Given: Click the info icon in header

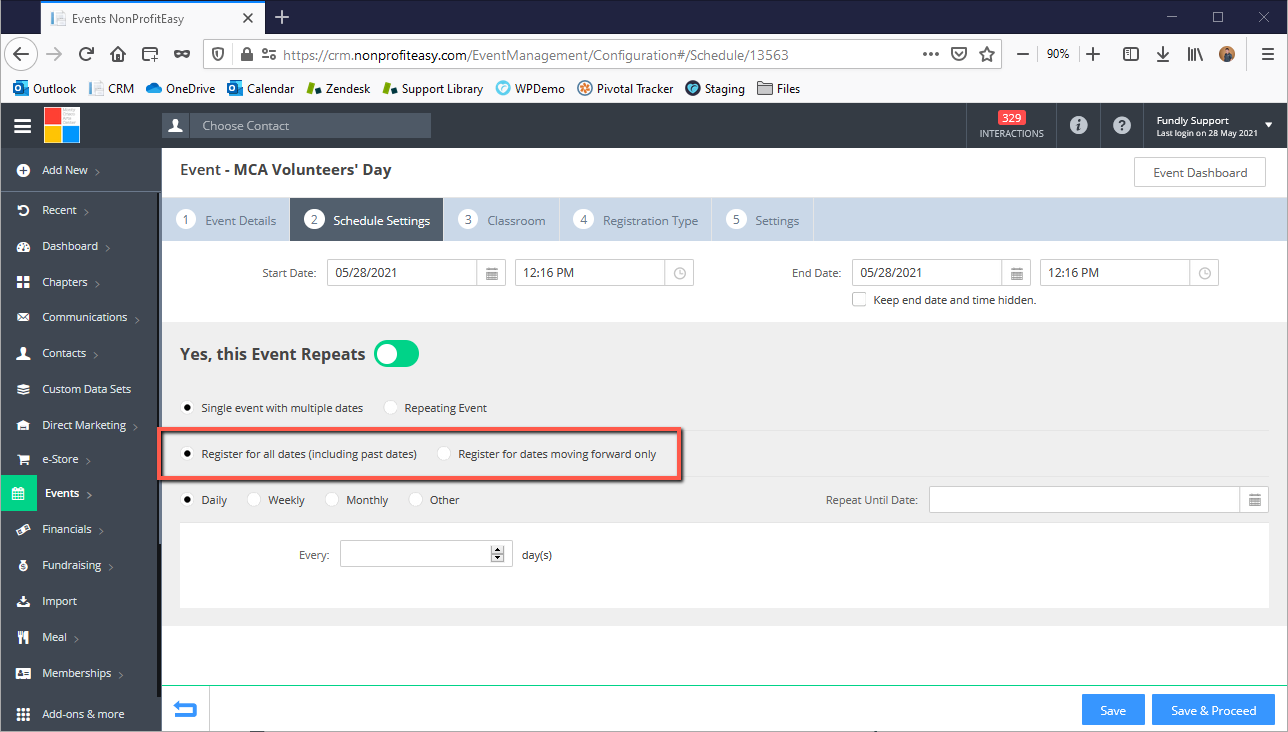Looking at the screenshot, I should point(1078,125).
